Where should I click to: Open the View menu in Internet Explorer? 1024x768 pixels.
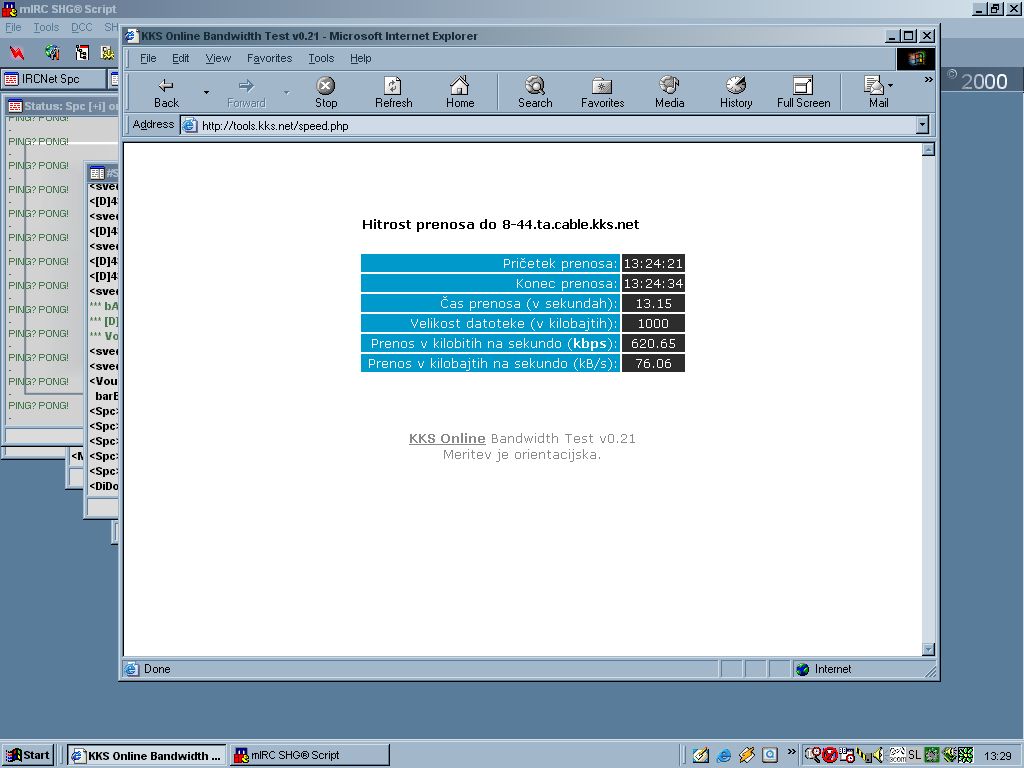point(218,58)
